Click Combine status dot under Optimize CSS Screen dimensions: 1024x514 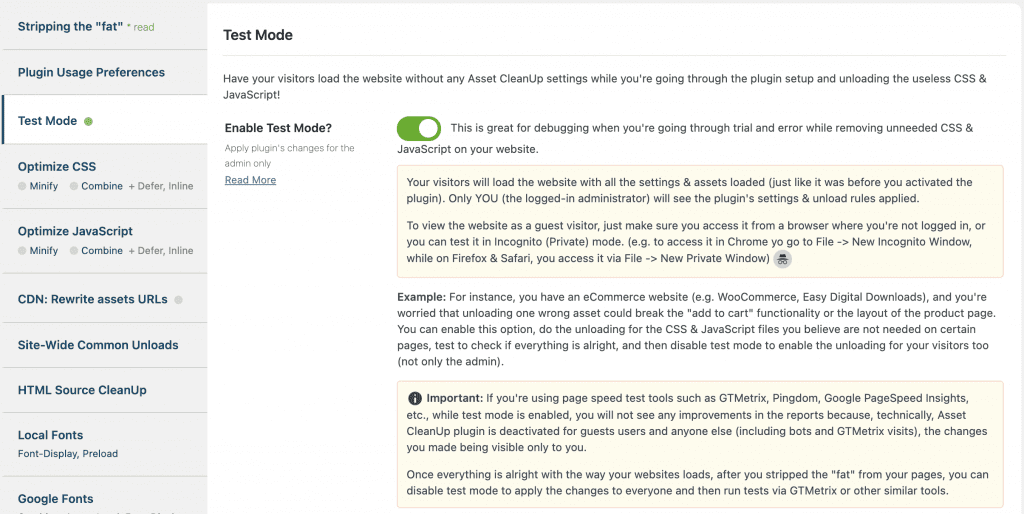(74, 186)
